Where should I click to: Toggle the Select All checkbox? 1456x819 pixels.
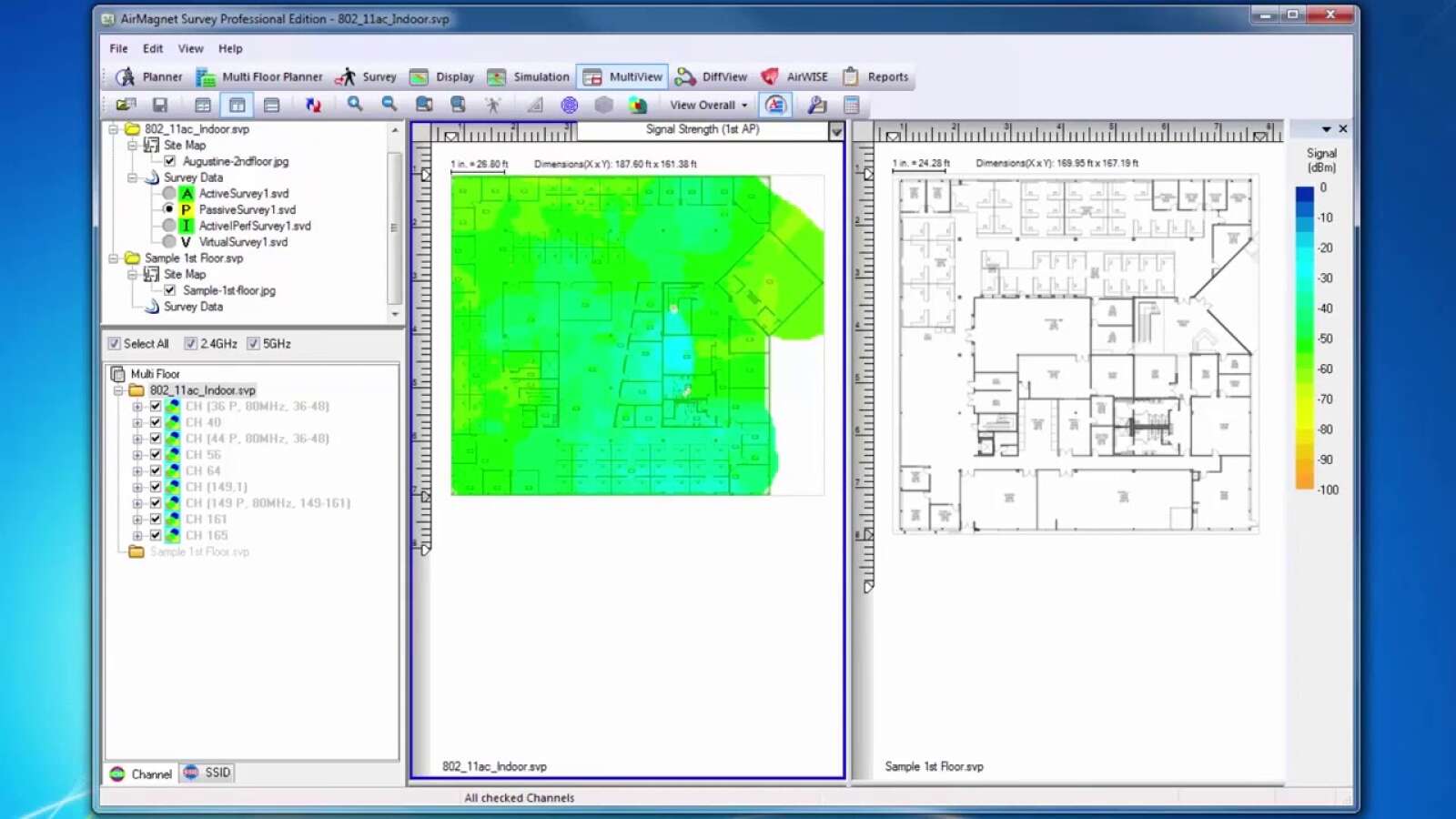[x=115, y=344]
